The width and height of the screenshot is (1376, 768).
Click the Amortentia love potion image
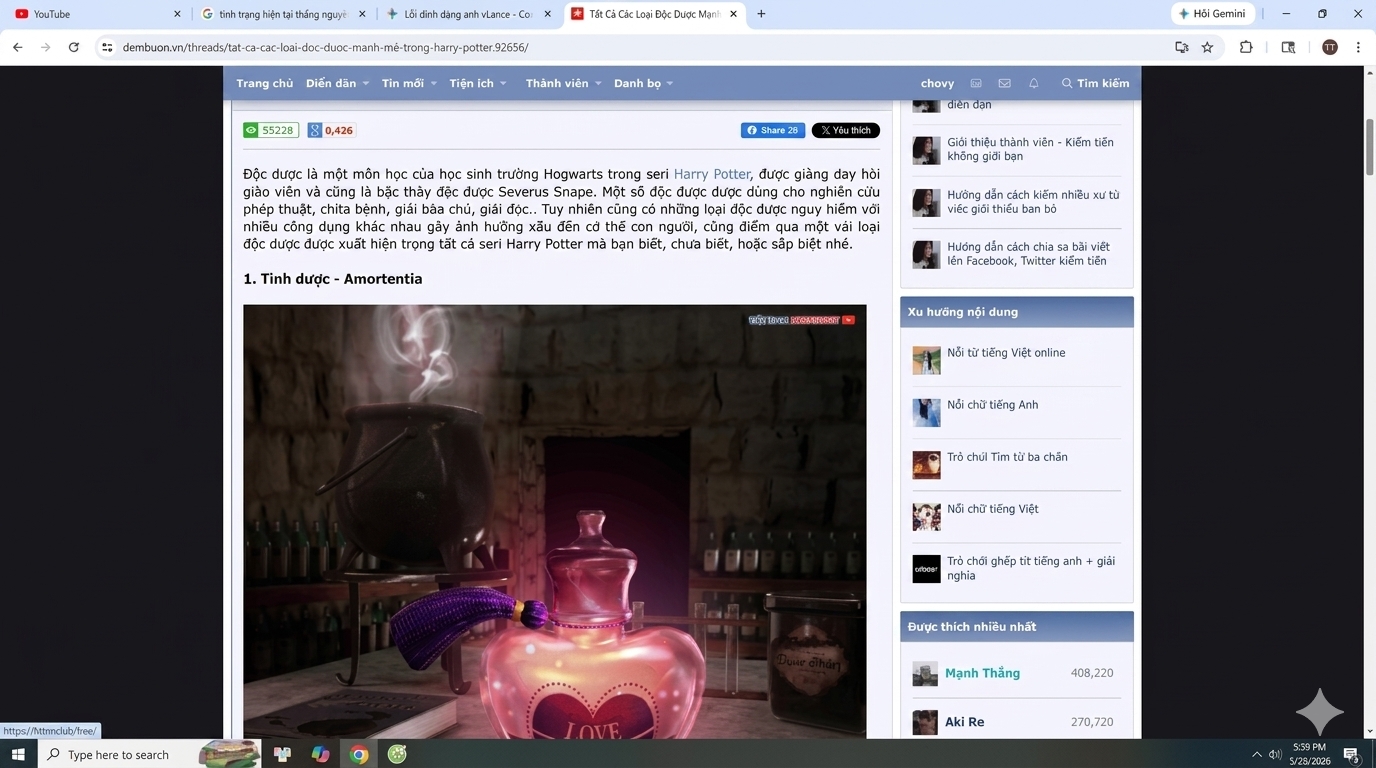tap(555, 522)
